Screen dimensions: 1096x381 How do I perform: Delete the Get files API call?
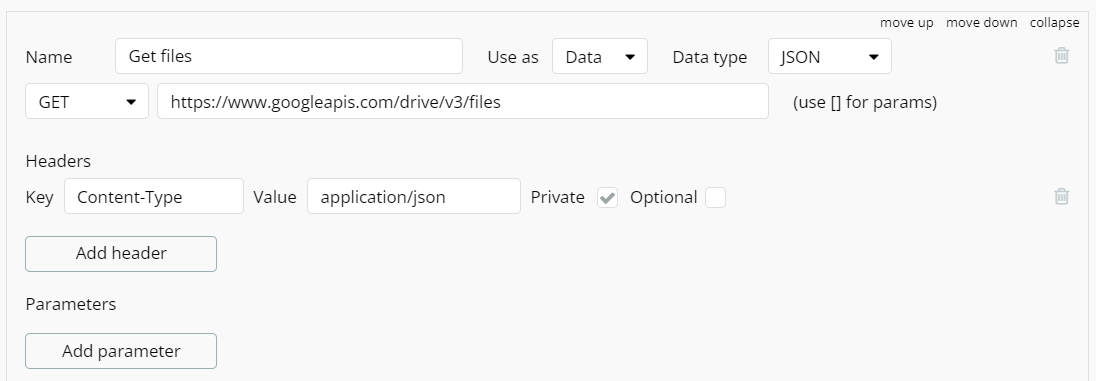click(1061, 55)
